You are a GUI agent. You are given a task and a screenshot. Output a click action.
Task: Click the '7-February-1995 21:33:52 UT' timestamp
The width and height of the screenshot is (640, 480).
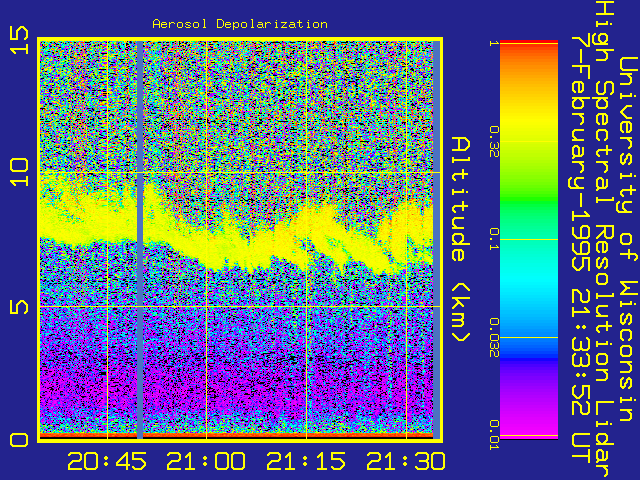[581, 249]
